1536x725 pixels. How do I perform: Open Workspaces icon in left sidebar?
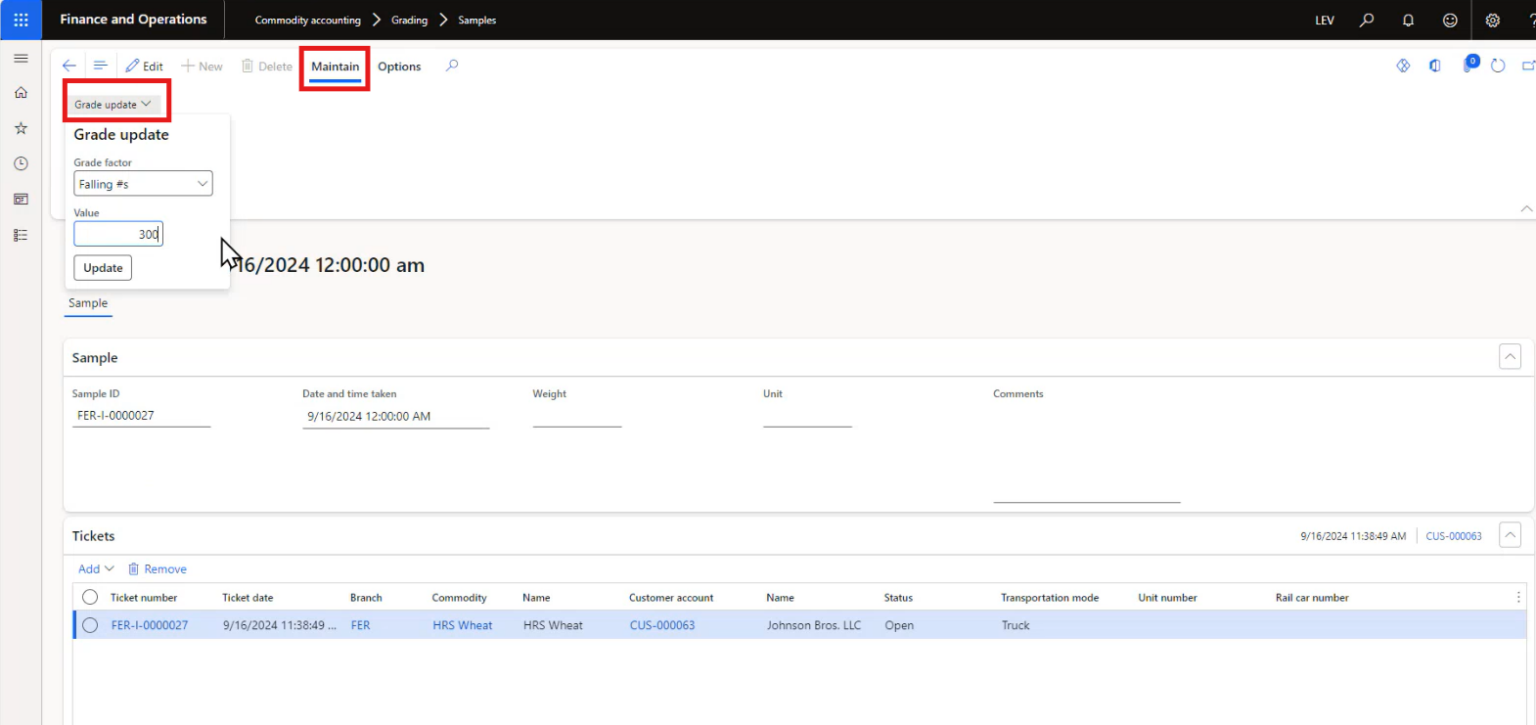click(20, 199)
